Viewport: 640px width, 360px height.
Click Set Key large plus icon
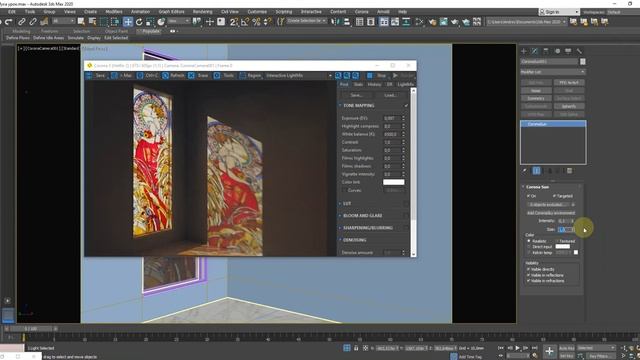pyautogui.click(x=549, y=351)
